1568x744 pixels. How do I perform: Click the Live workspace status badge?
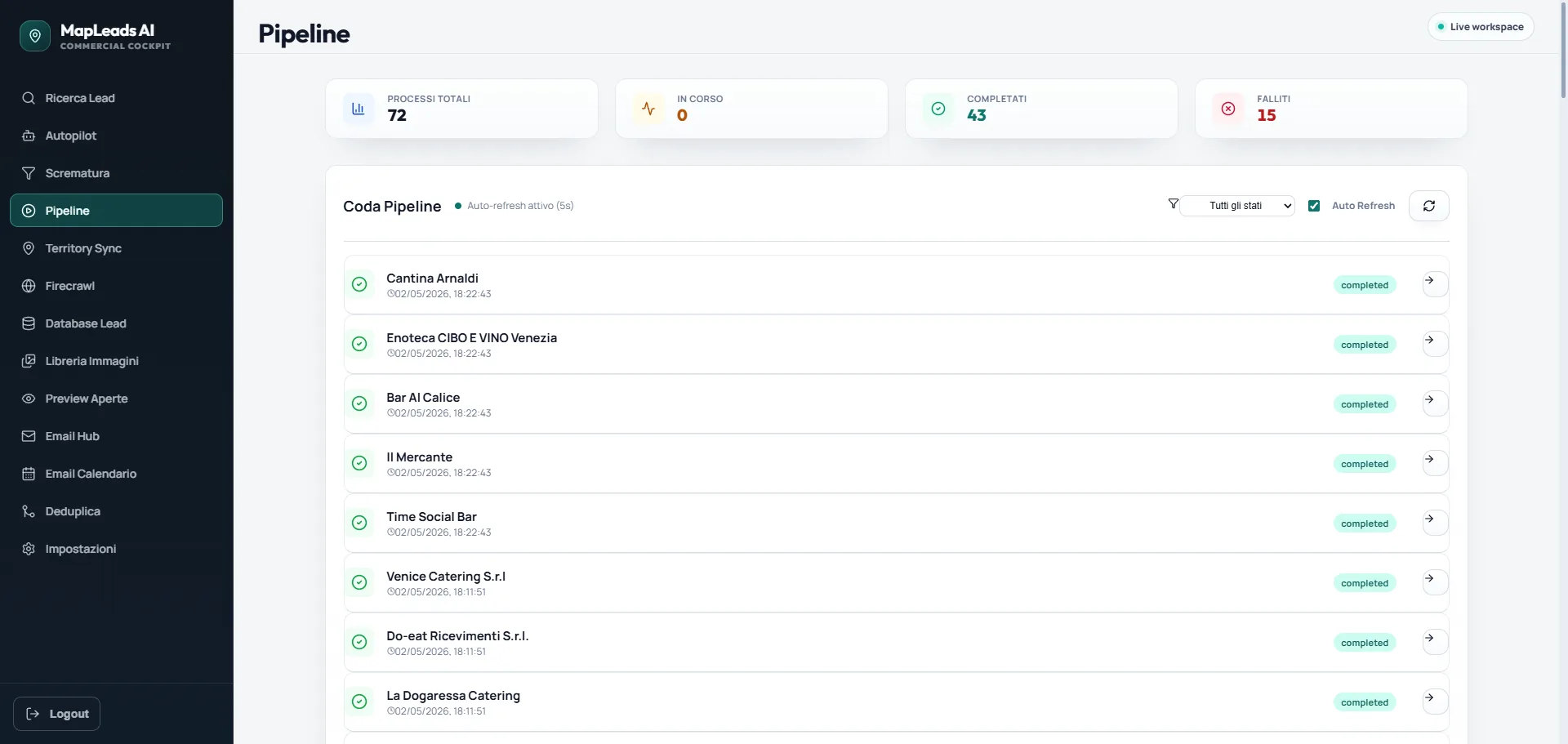[x=1481, y=27]
